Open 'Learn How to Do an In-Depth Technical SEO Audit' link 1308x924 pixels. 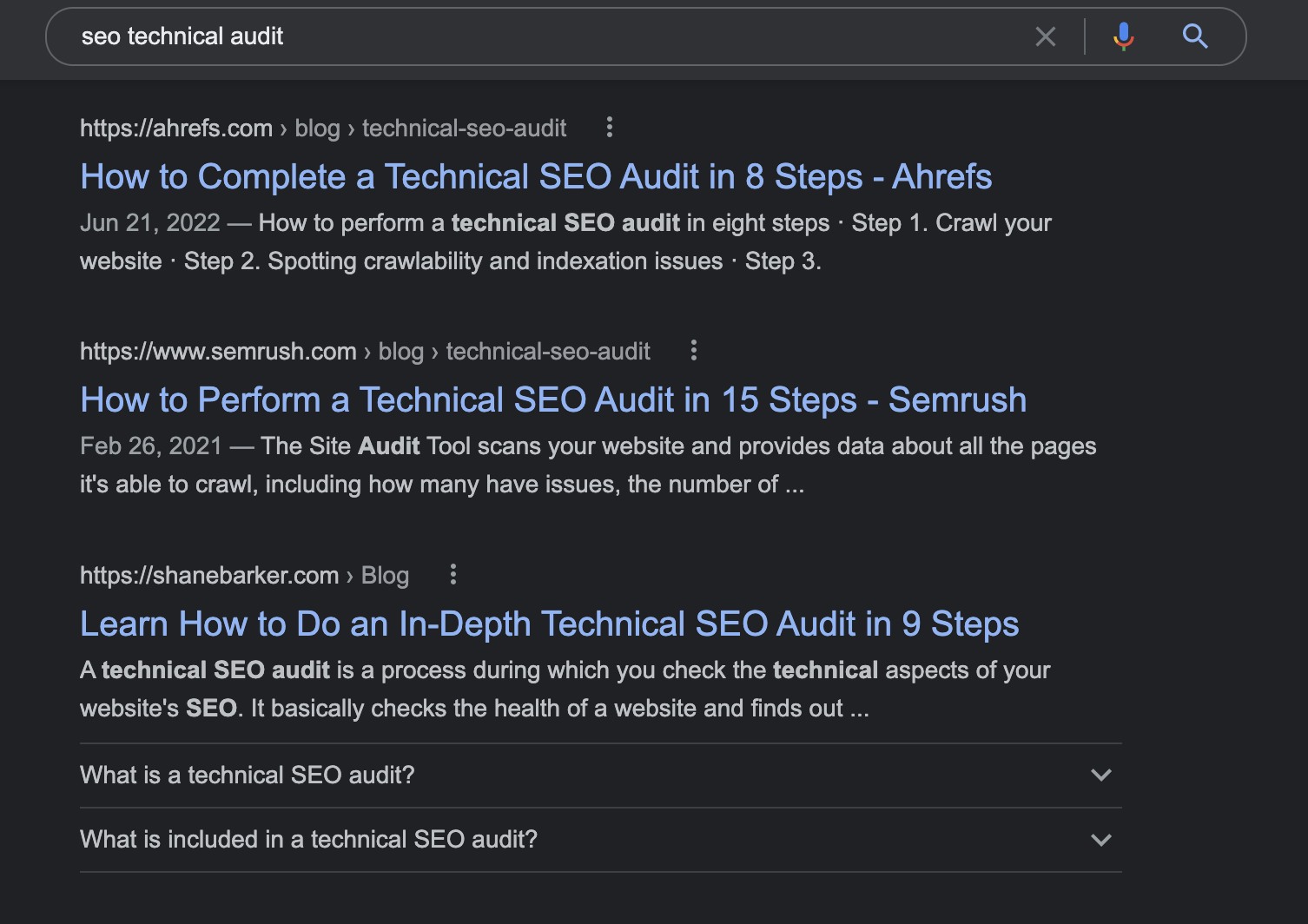pyautogui.click(x=549, y=624)
